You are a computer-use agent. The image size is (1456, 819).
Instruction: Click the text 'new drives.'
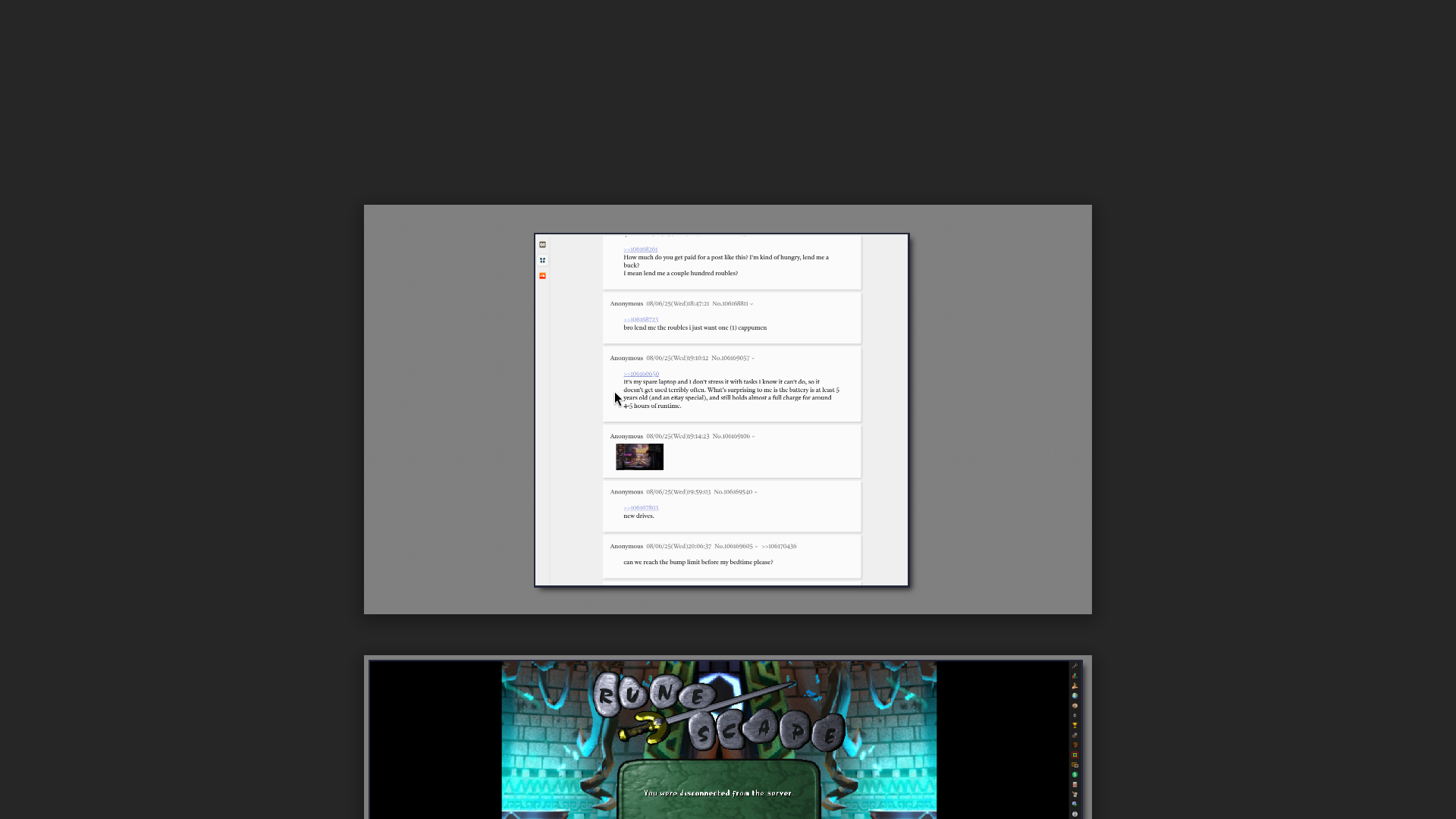tap(639, 516)
